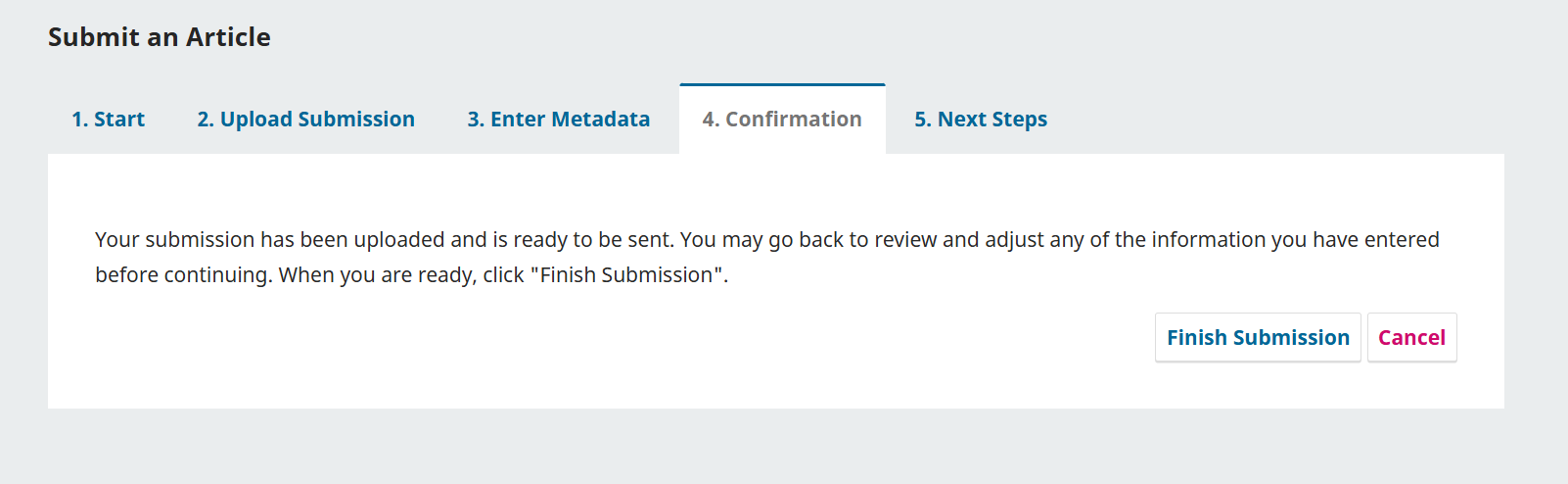
Task: Return to step 1 of the submission
Action: [108, 120]
